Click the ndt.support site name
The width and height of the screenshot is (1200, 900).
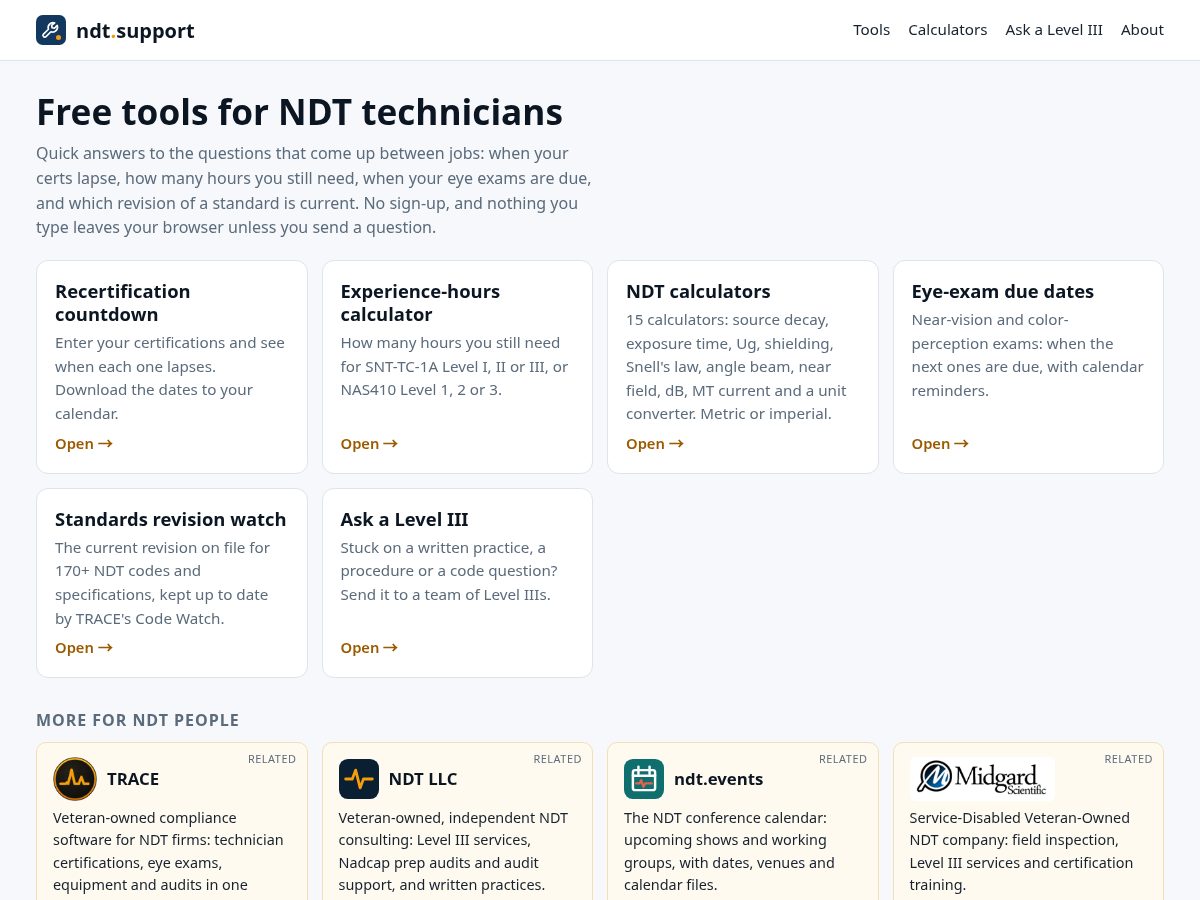click(135, 31)
